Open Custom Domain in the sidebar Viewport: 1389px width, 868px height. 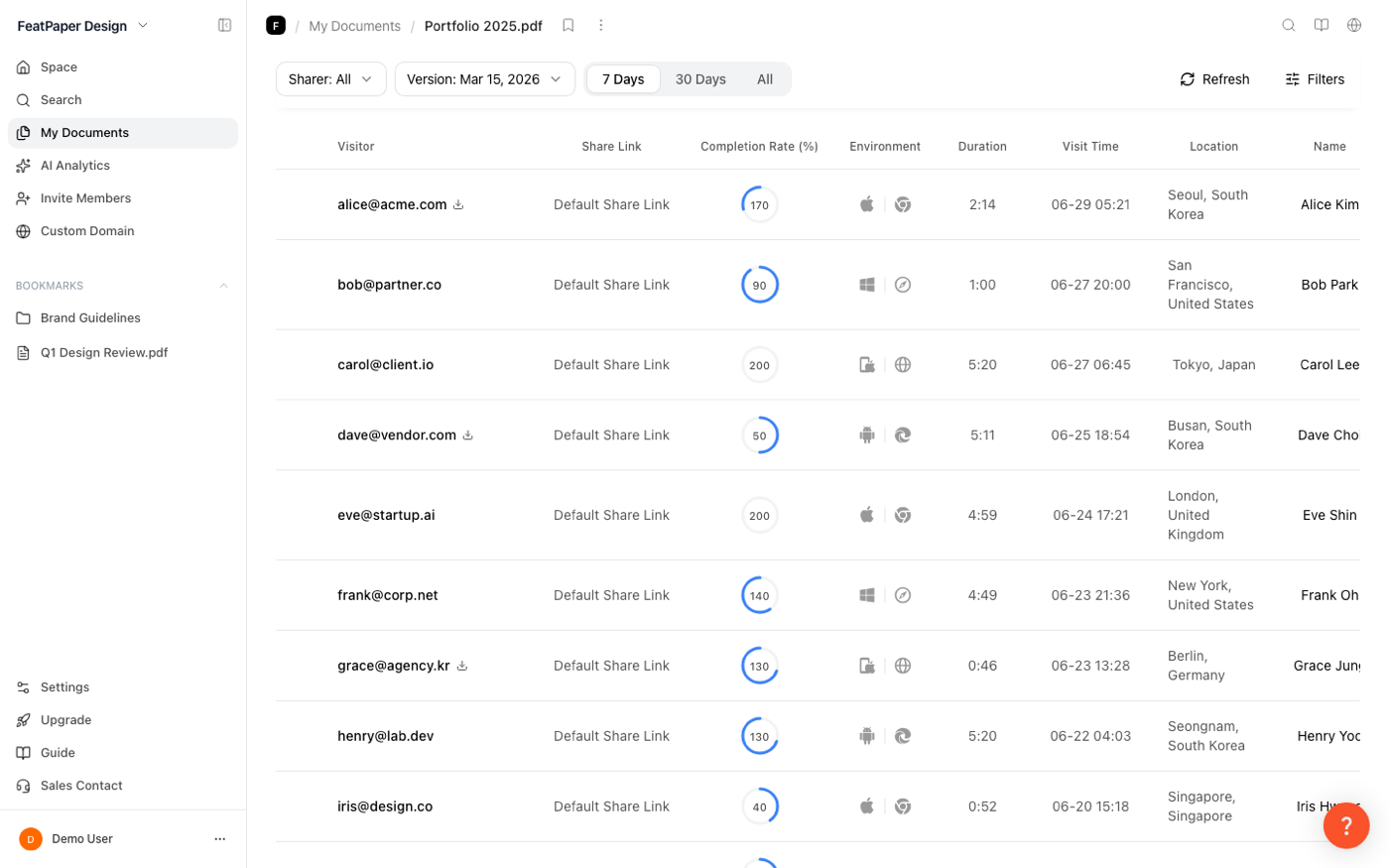(x=123, y=231)
